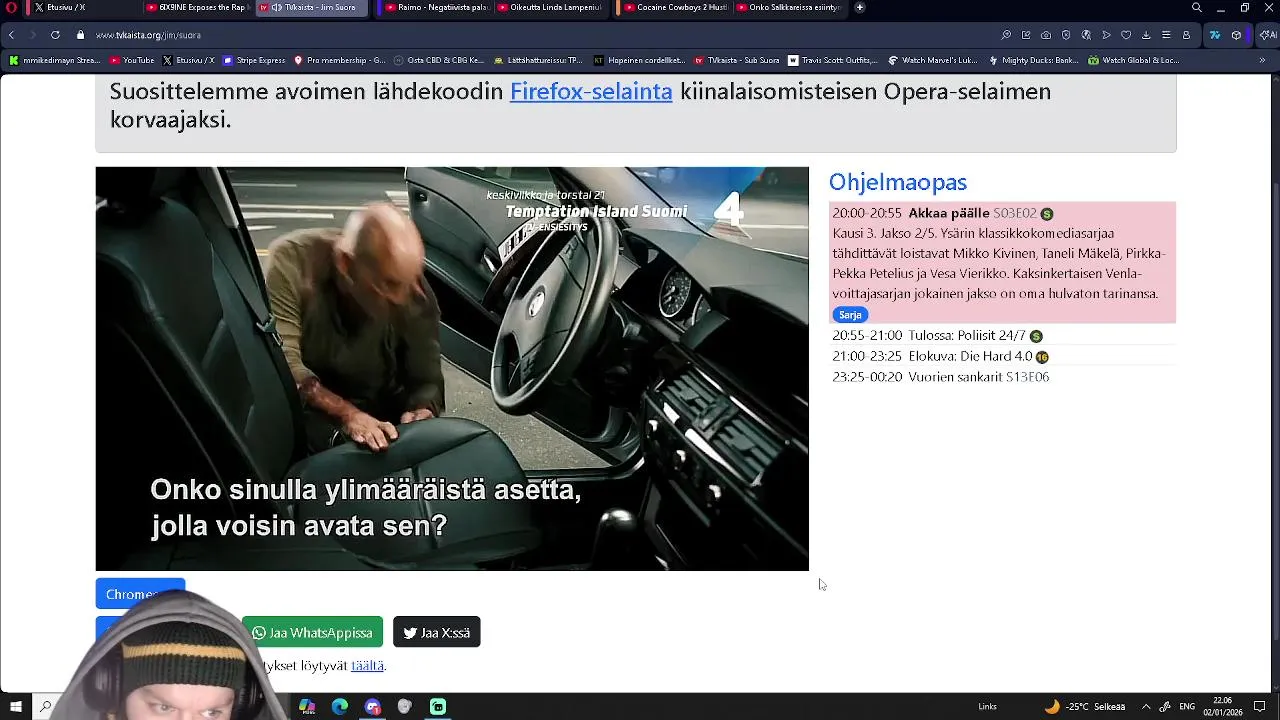Share via Jaa X:ssä button

coord(437,632)
